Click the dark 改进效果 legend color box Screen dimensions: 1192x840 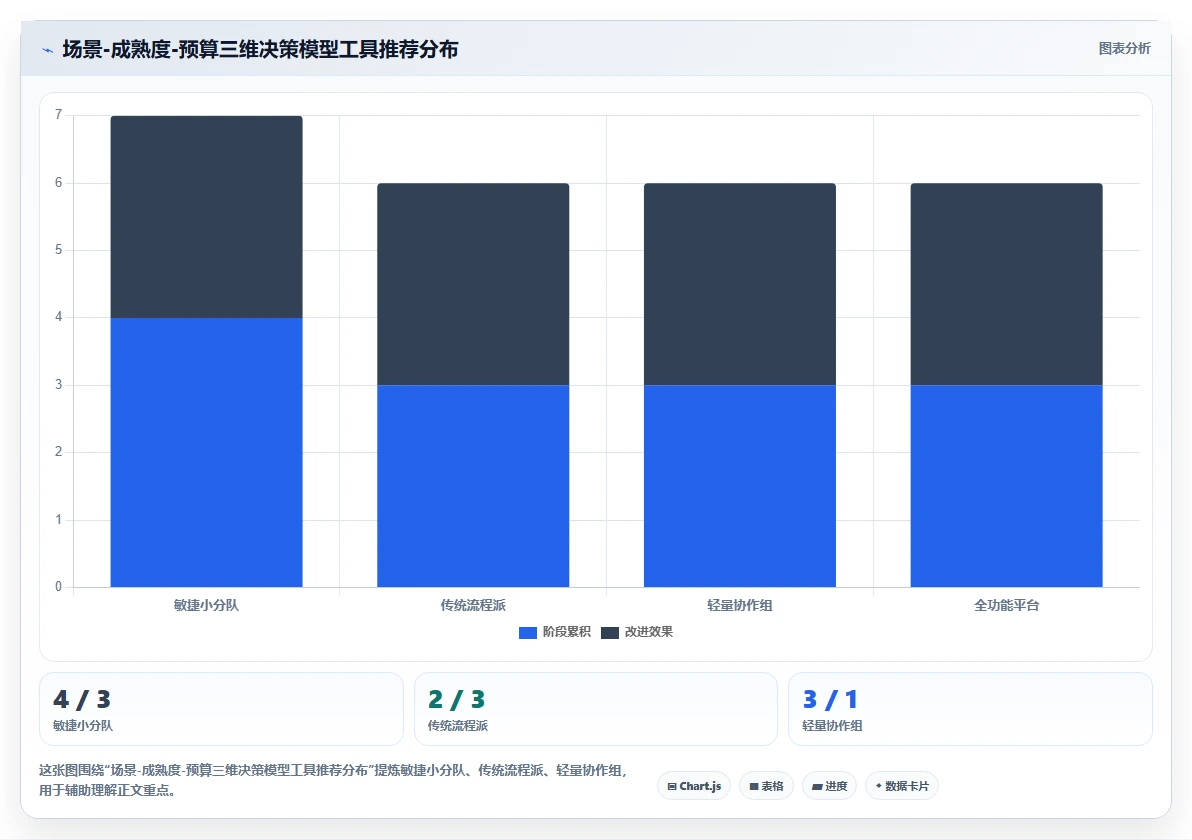pos(610,632)
